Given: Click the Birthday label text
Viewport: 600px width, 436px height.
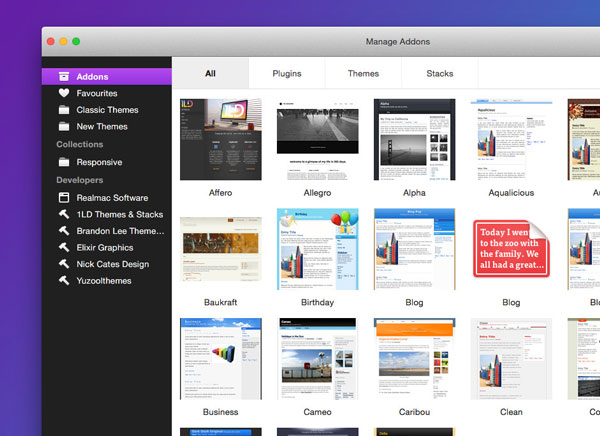Looking at the screenshot, I should click(x=317, y=302).
